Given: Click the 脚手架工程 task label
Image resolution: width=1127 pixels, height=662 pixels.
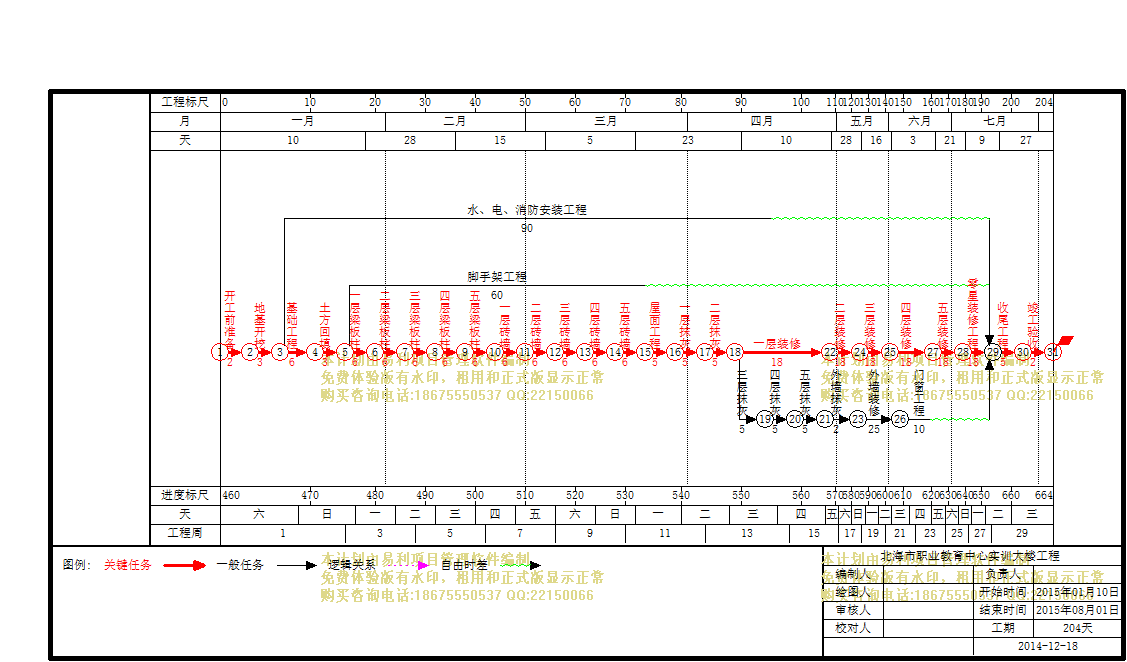Looking at the screenshot, I should 497,277.
